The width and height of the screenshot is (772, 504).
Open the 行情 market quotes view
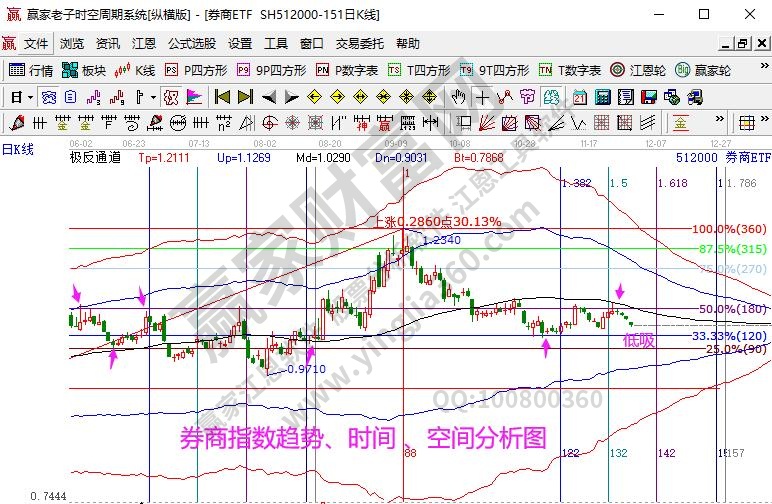point(30,70)
